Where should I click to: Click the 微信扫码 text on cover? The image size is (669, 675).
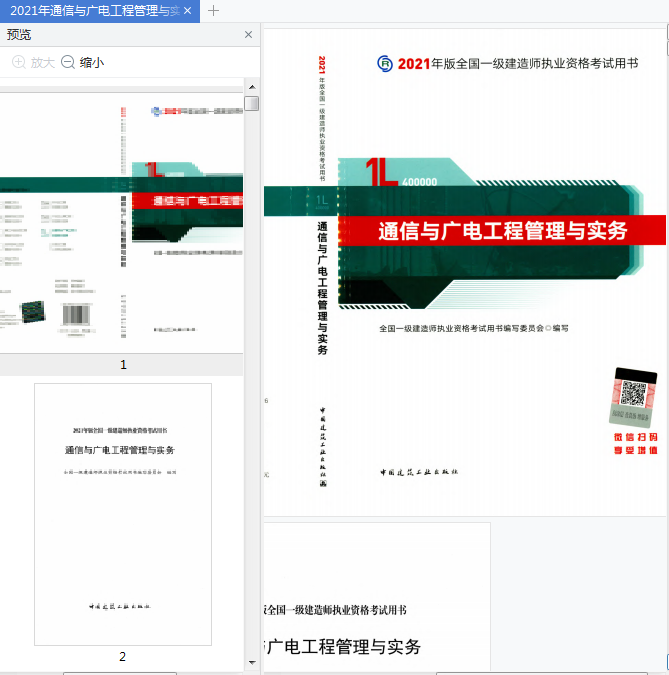[x=635, y=437]
